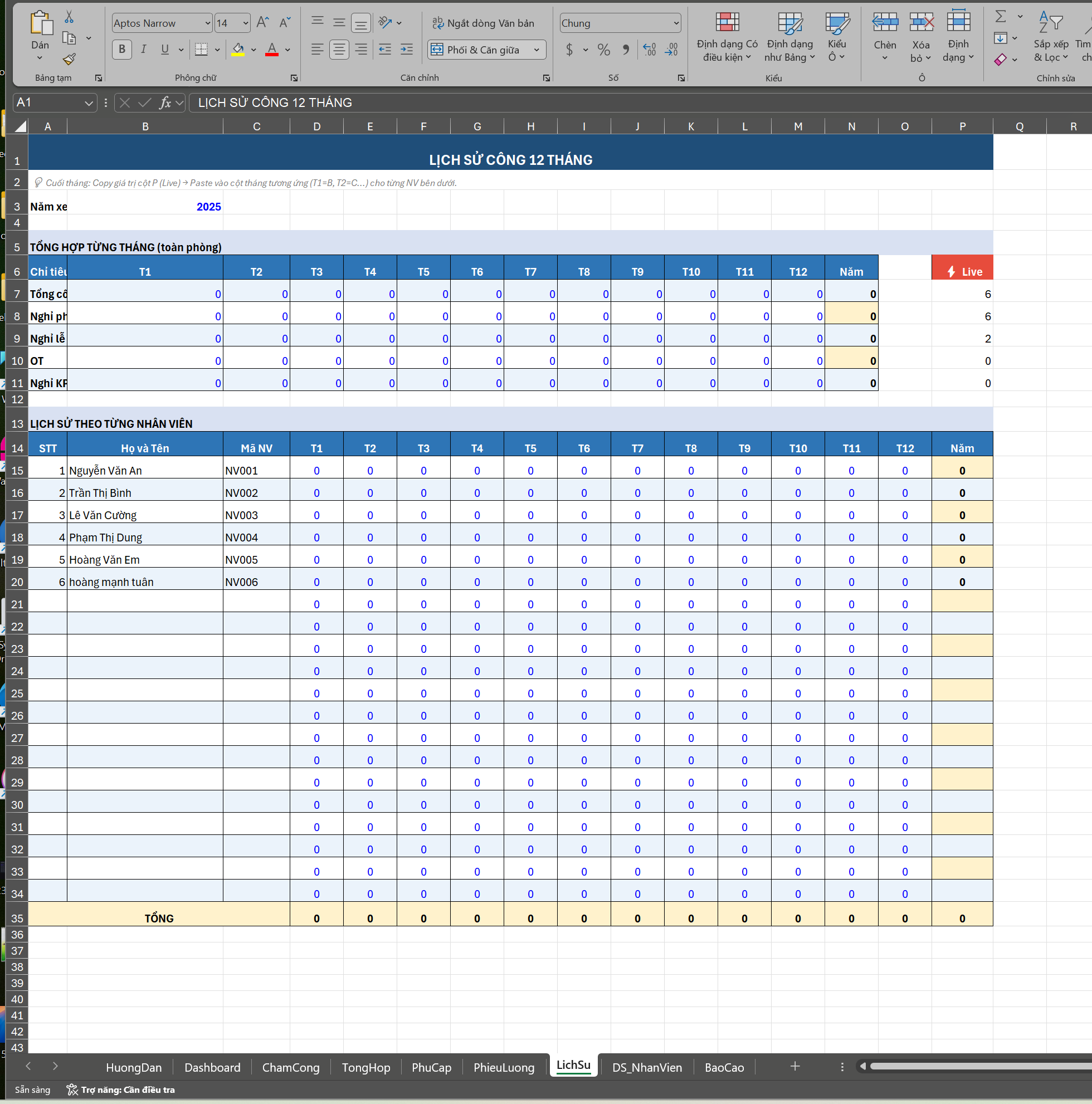Expand the Name Box dropdown arrow
This screenshot has height=1104, width=1092.
pos(89,103)
